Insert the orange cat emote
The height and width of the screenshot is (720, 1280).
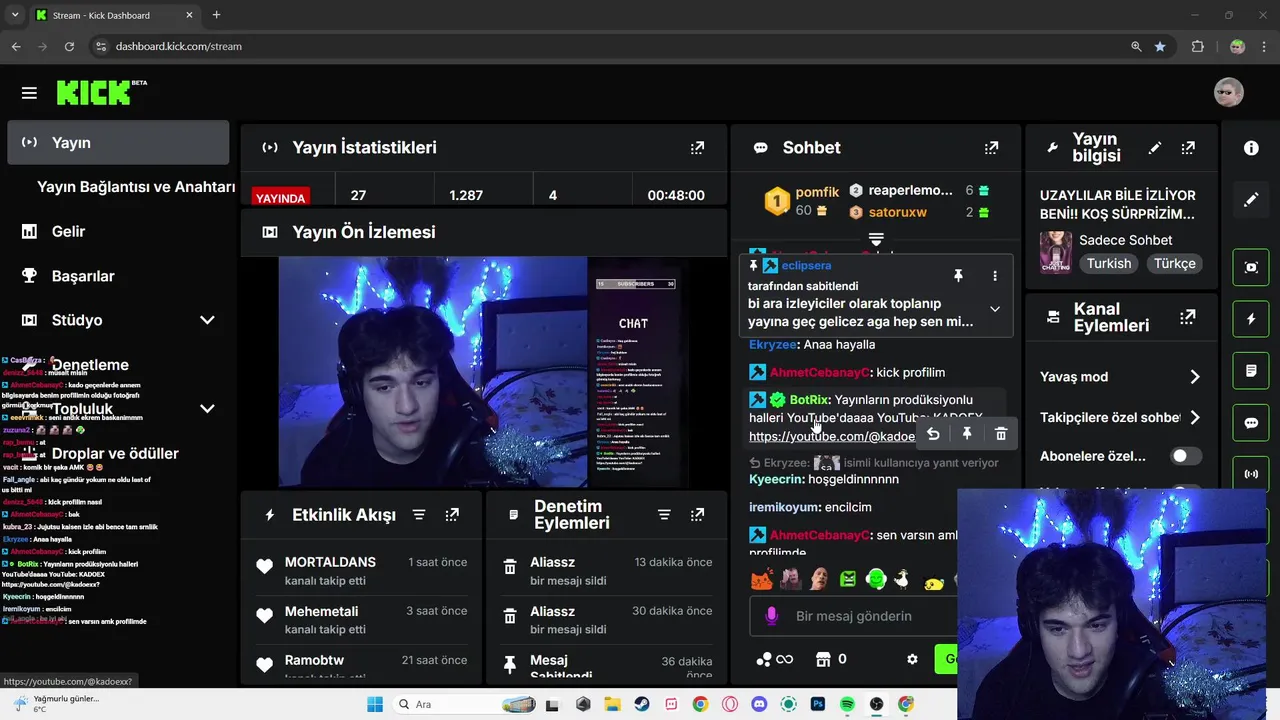762,578
